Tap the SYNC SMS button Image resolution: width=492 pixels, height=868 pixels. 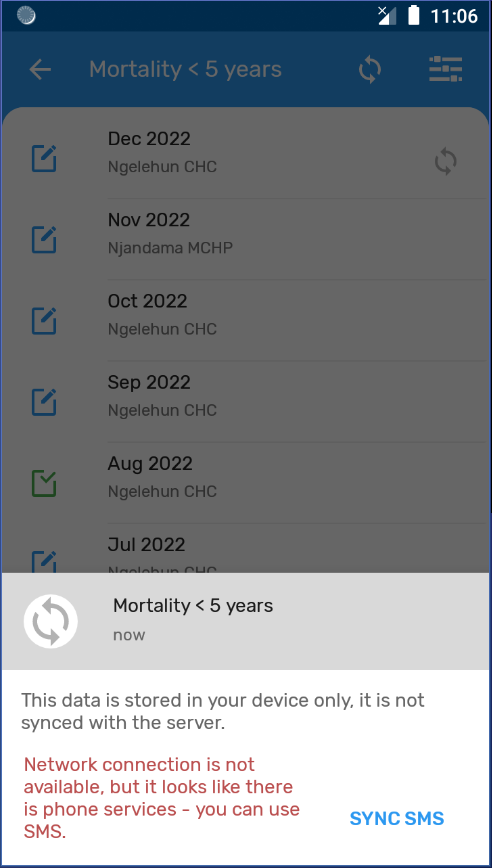coord(397,818)
